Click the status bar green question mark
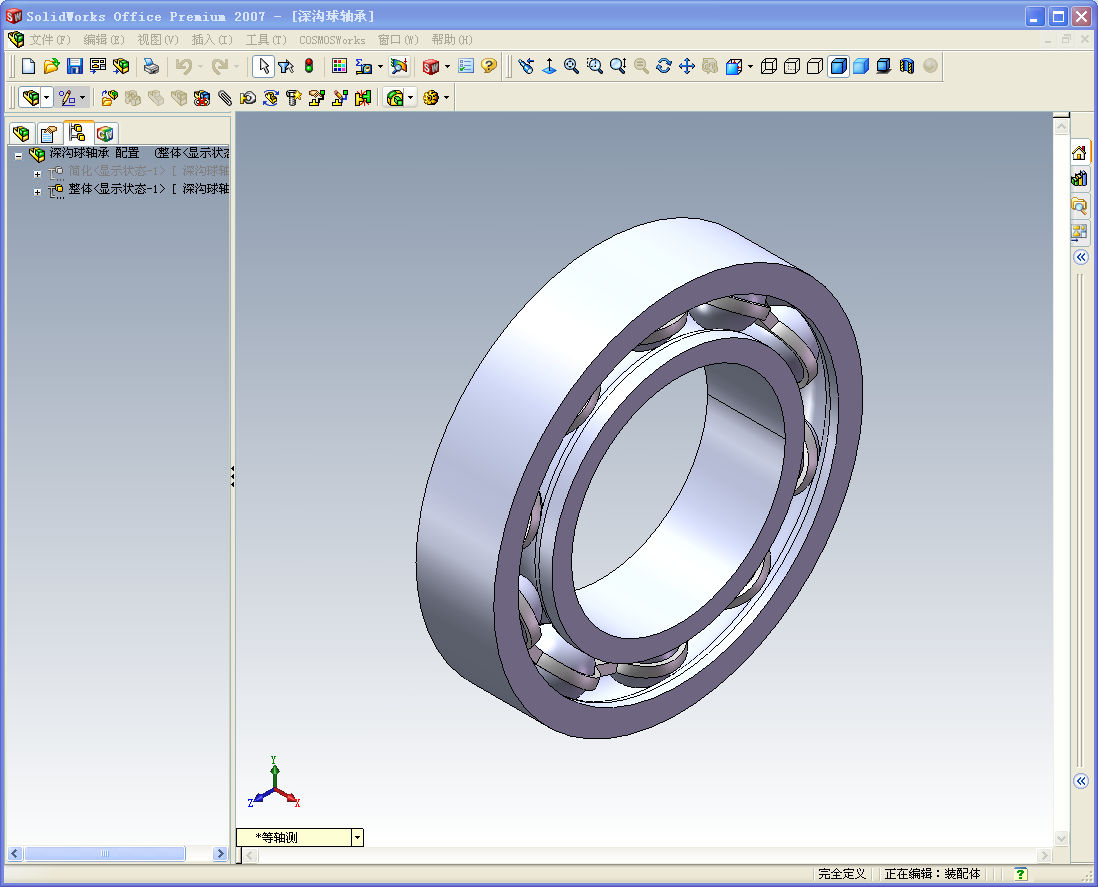Image resolution: width=1098 pixels, height=887 pixels. pos(1020,874)
